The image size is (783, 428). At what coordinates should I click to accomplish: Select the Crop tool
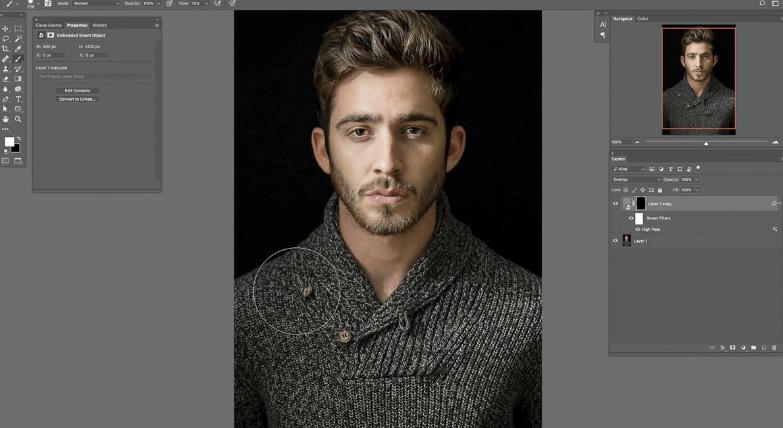5,48
